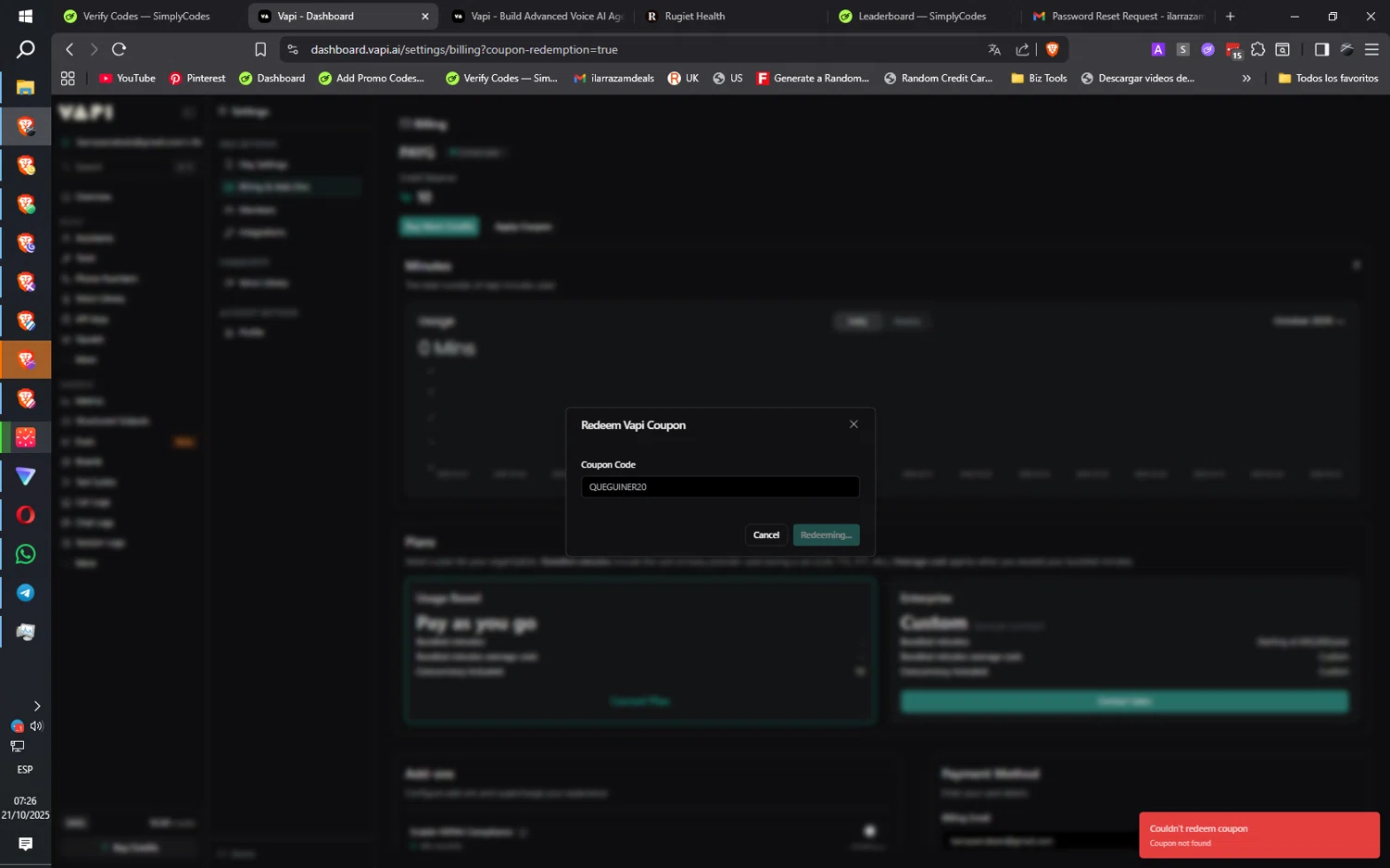Screen dimensions: 1390x868
Task: Open the bookmarks bar apps grid icon
Action: pos(68,79)
